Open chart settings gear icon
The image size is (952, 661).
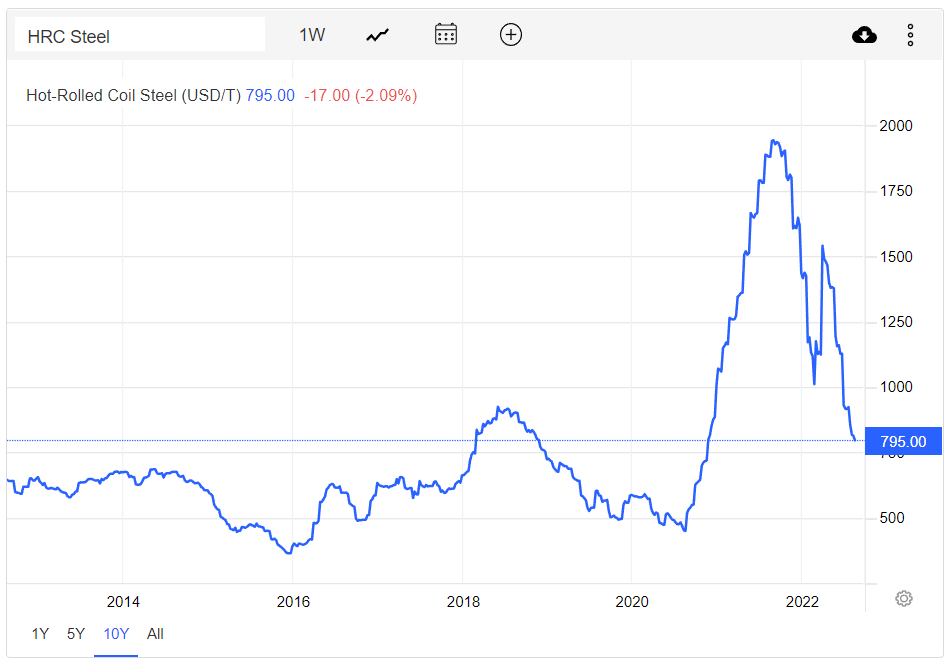point(903,598)
